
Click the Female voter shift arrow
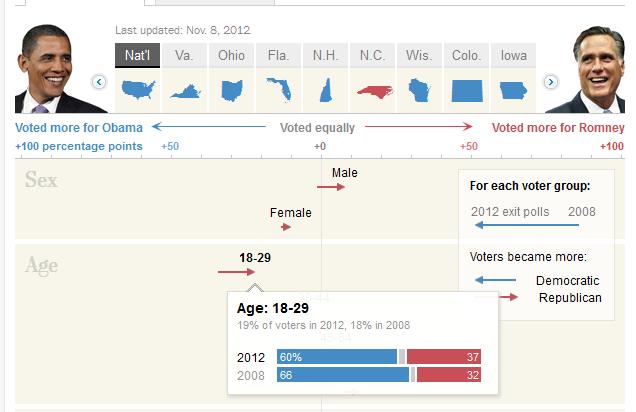pos(286,228)
